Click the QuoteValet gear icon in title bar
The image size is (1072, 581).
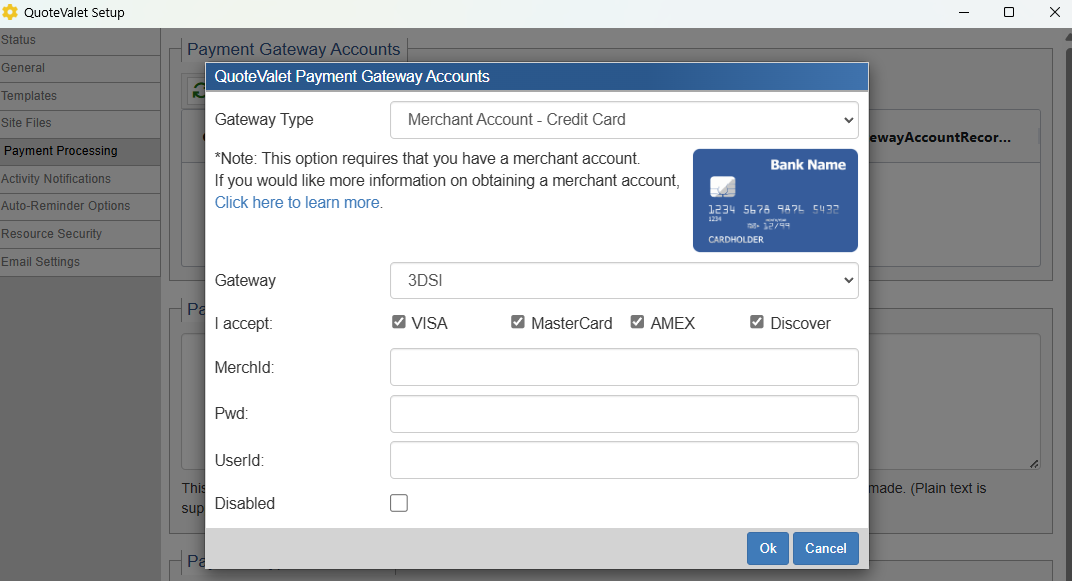coord(10,12)
